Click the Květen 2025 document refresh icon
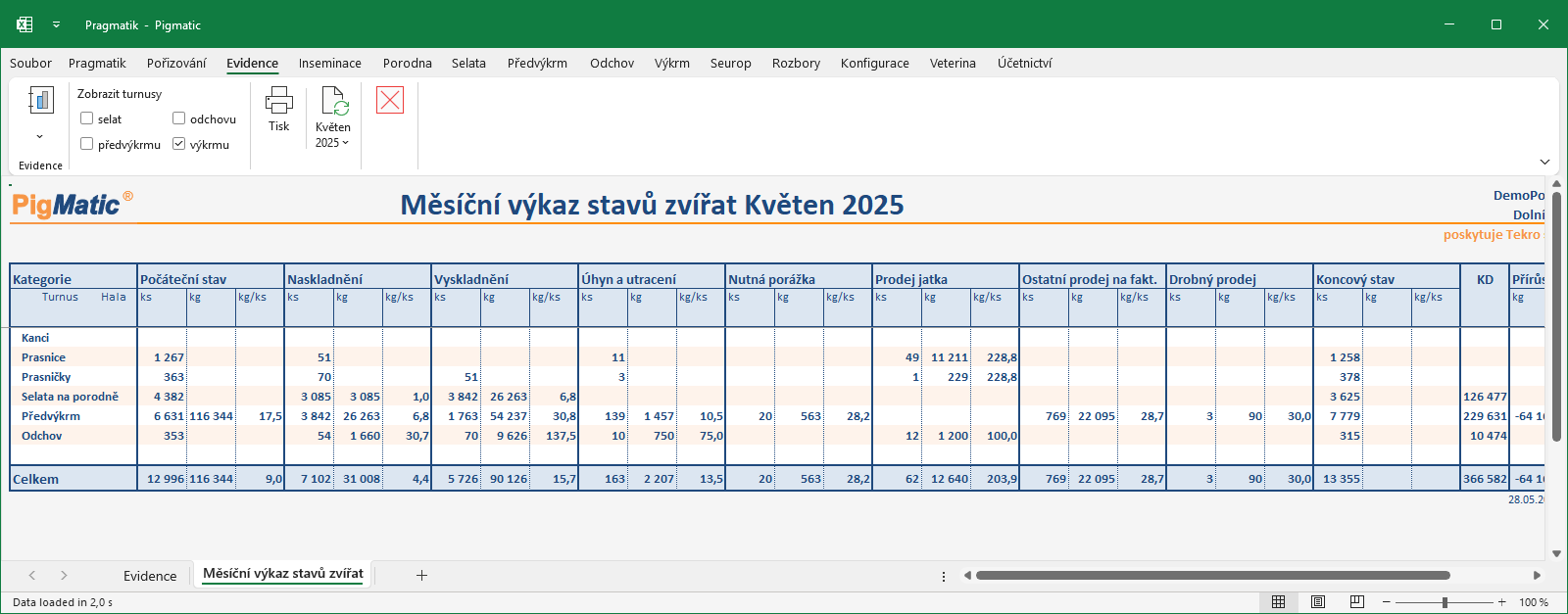This screenshot has height=614, width=1568. point(333,101)
